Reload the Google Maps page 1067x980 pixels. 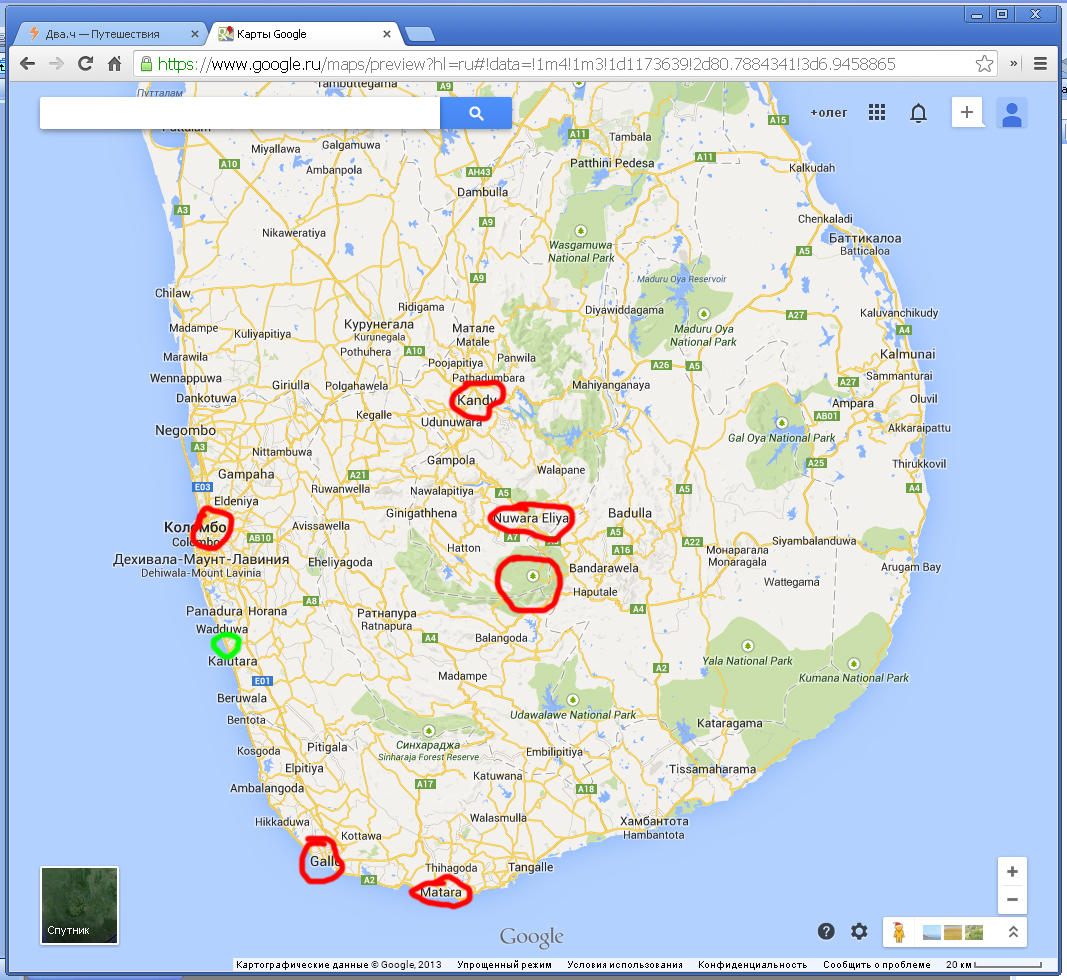pos(85,64)
